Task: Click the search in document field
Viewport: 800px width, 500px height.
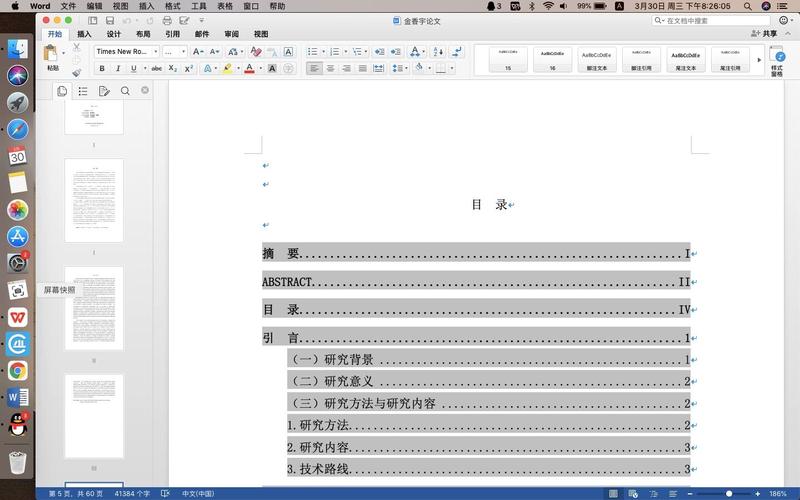Action: click(x=711, y=20)
